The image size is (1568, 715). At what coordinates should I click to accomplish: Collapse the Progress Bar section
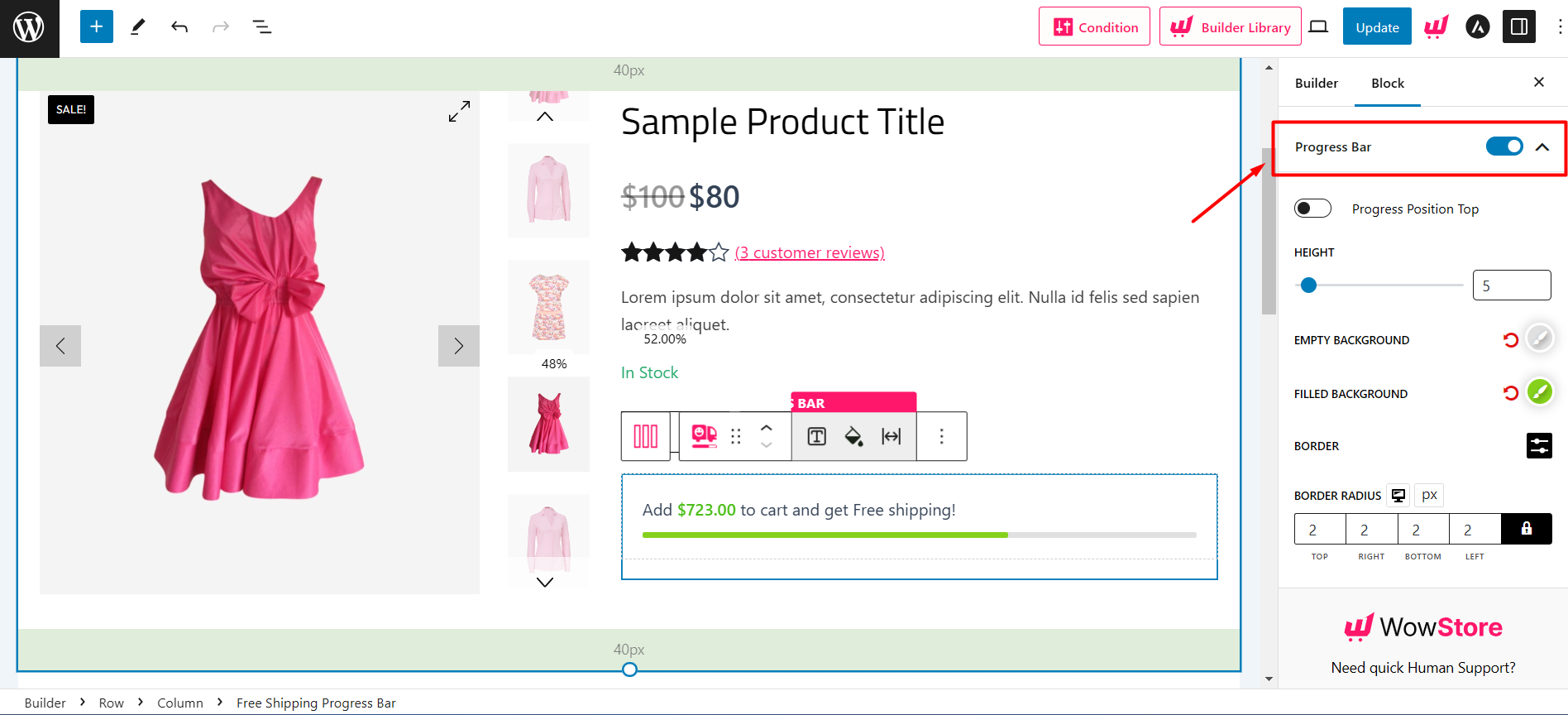(1542, 147)
